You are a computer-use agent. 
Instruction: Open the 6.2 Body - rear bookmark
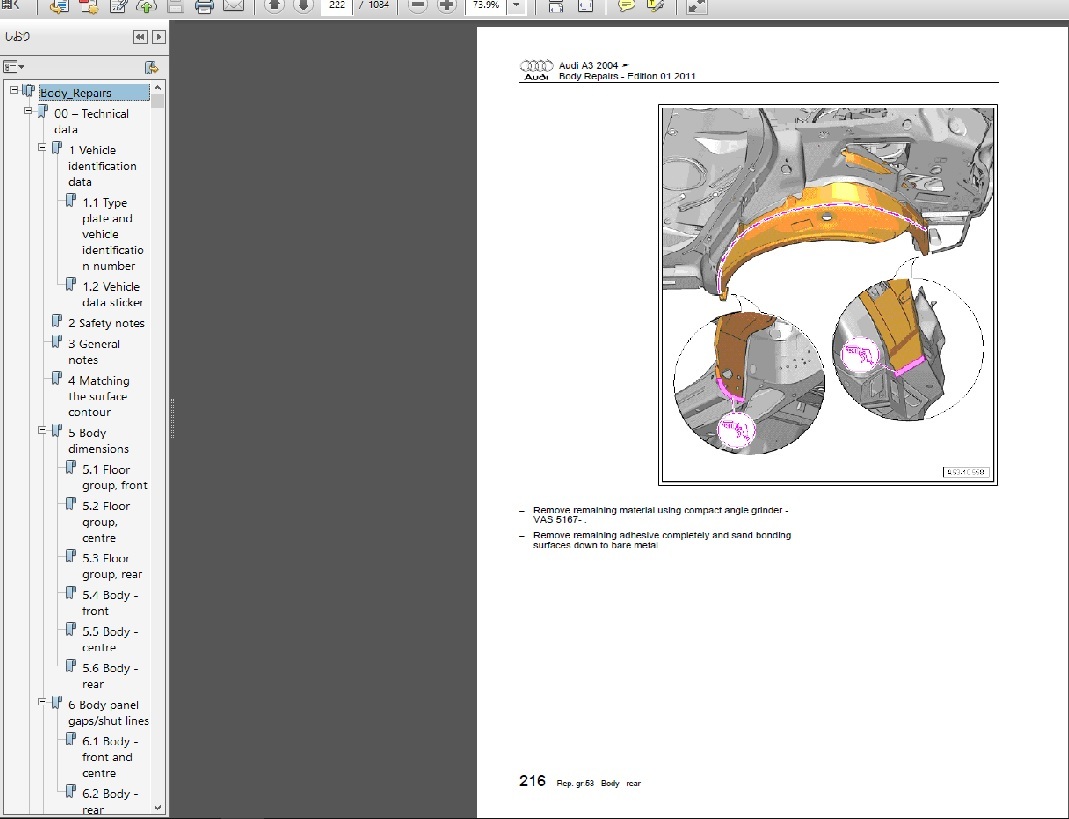coord(110,801)
